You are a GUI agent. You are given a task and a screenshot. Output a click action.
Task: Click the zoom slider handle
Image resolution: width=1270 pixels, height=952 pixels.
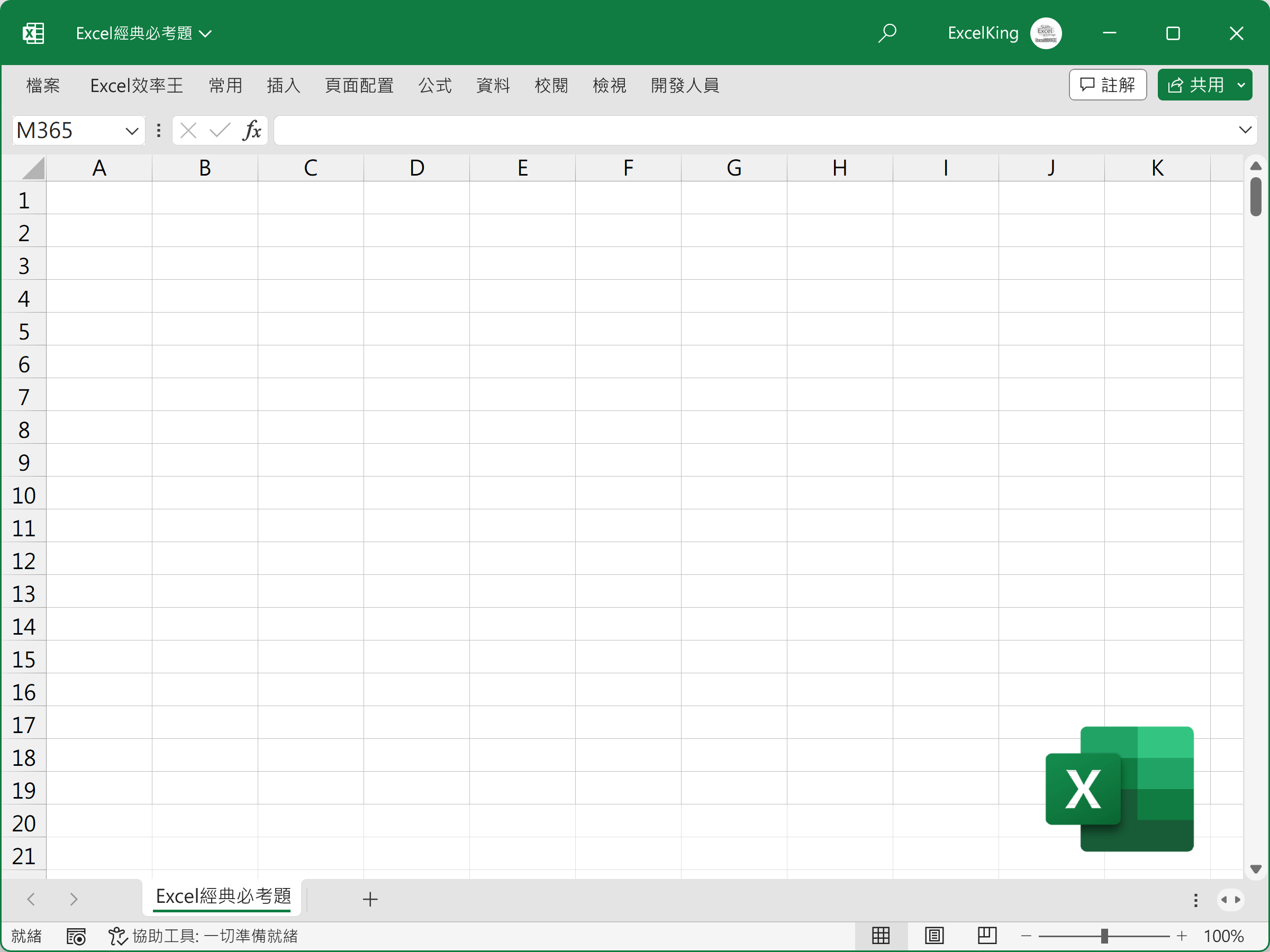1104,936
